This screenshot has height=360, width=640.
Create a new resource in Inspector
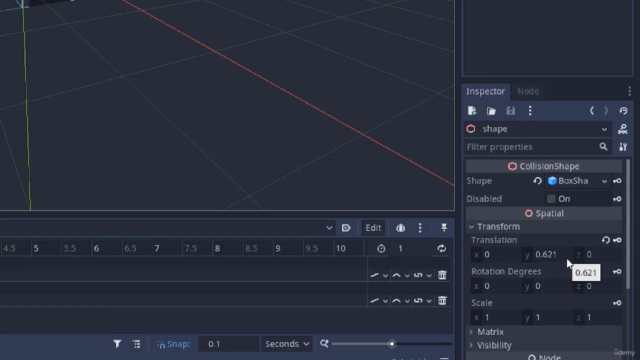(x=472, y=111)
